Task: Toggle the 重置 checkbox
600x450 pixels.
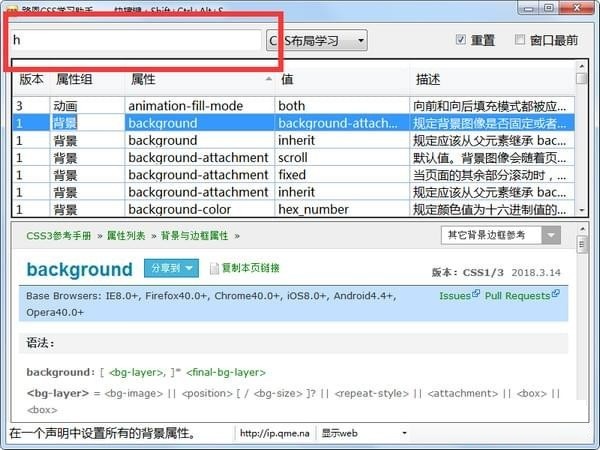Action: tap(461, 41)
